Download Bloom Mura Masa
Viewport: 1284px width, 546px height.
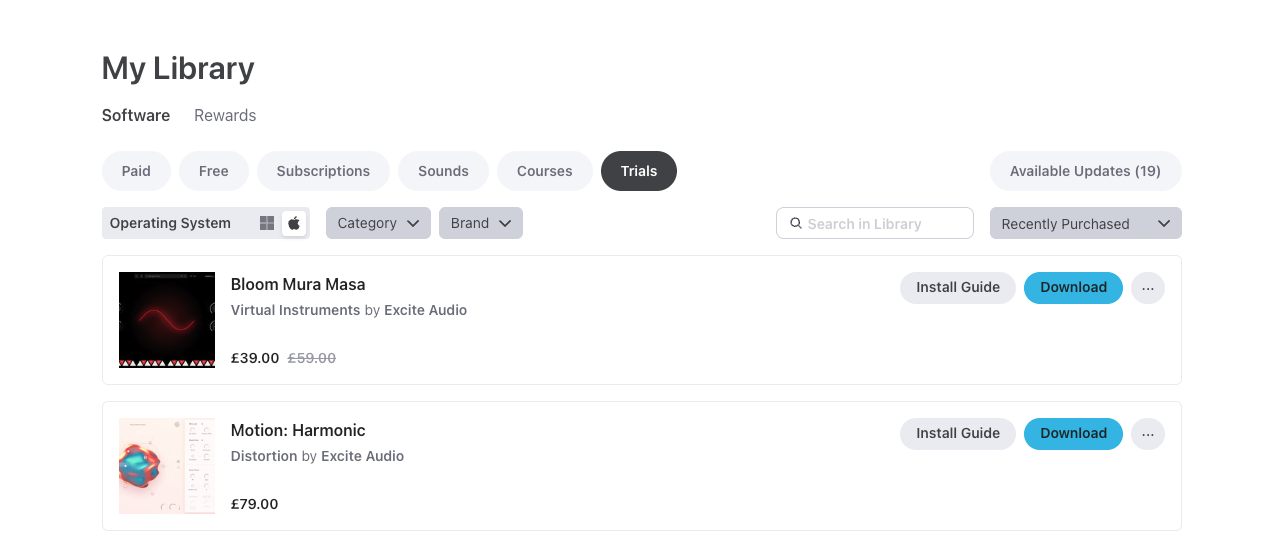pyautogui.click(x=1073, y=288)
